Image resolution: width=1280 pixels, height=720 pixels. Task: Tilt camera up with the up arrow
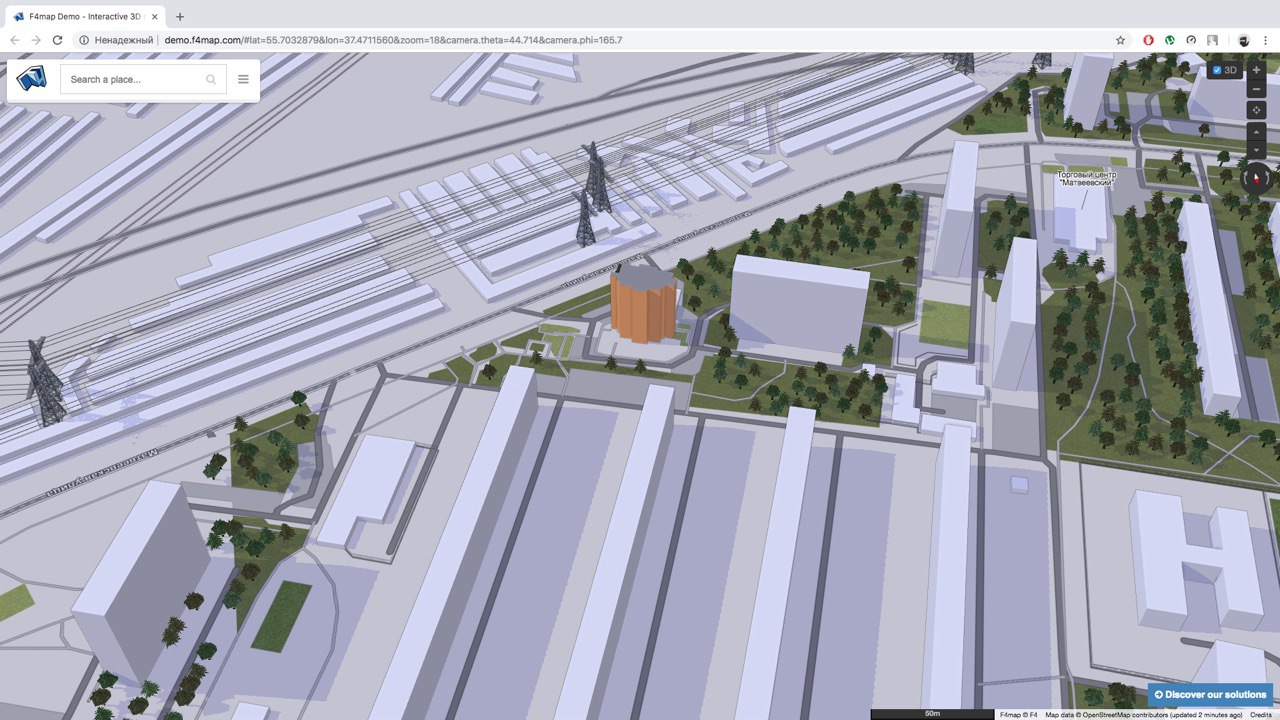1257,132
